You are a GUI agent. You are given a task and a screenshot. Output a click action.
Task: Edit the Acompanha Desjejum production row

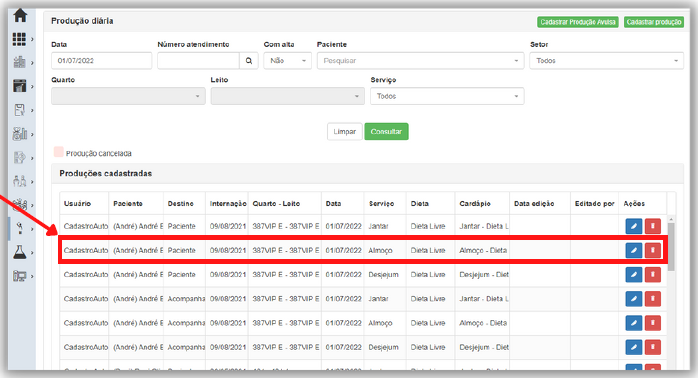pyautogui.click(x=633, y=347)
